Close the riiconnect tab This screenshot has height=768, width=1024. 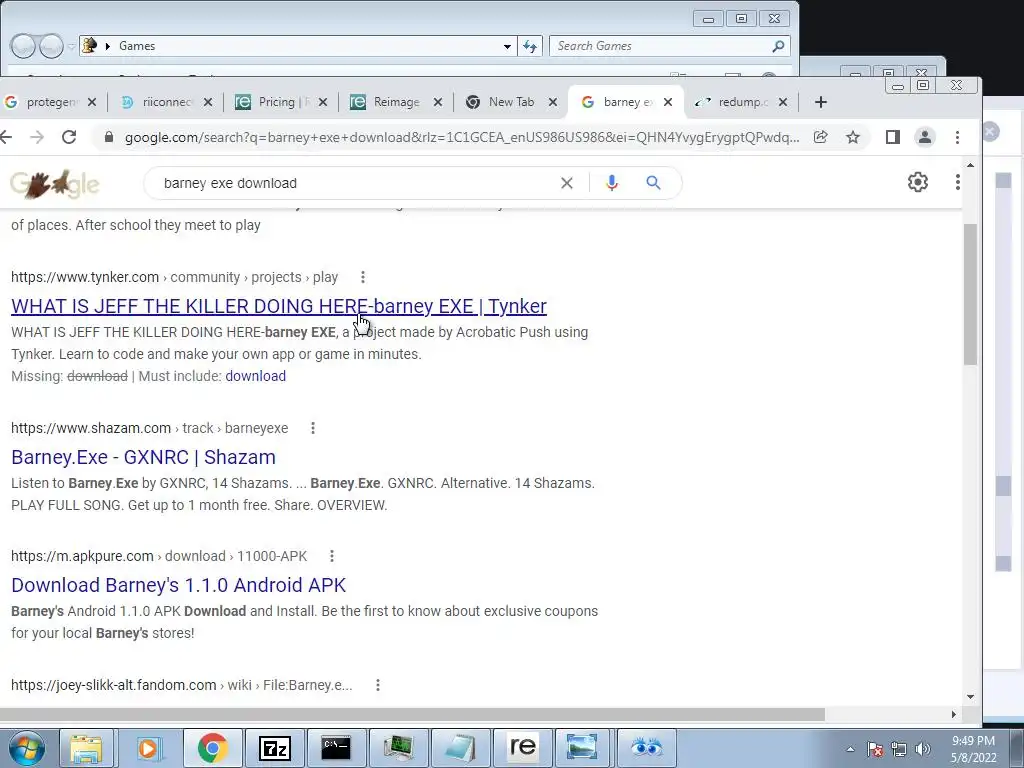[x=208, y=103]
